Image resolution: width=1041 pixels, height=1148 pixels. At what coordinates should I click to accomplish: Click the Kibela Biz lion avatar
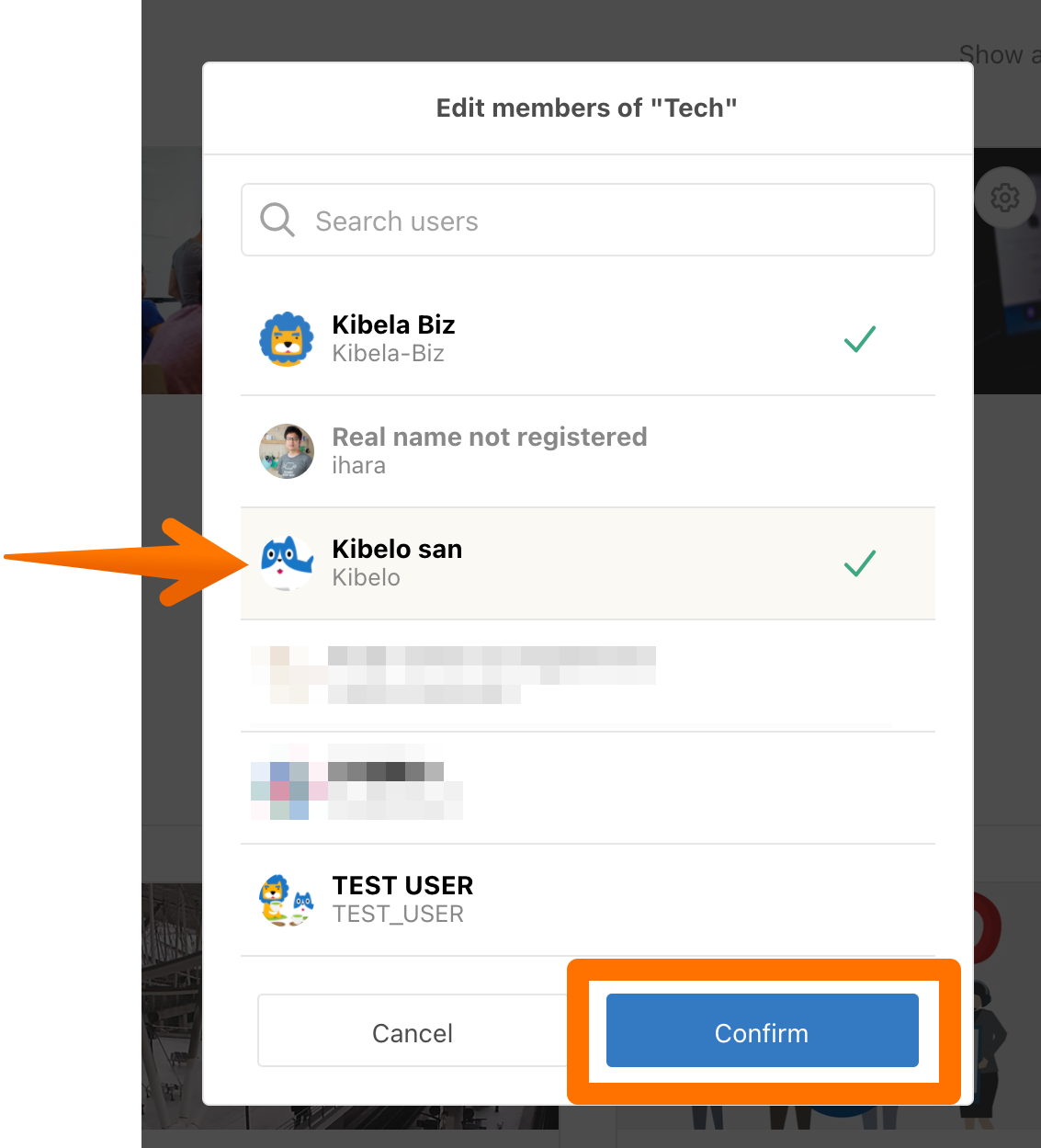pyautogui.click(x=287, y=339)
